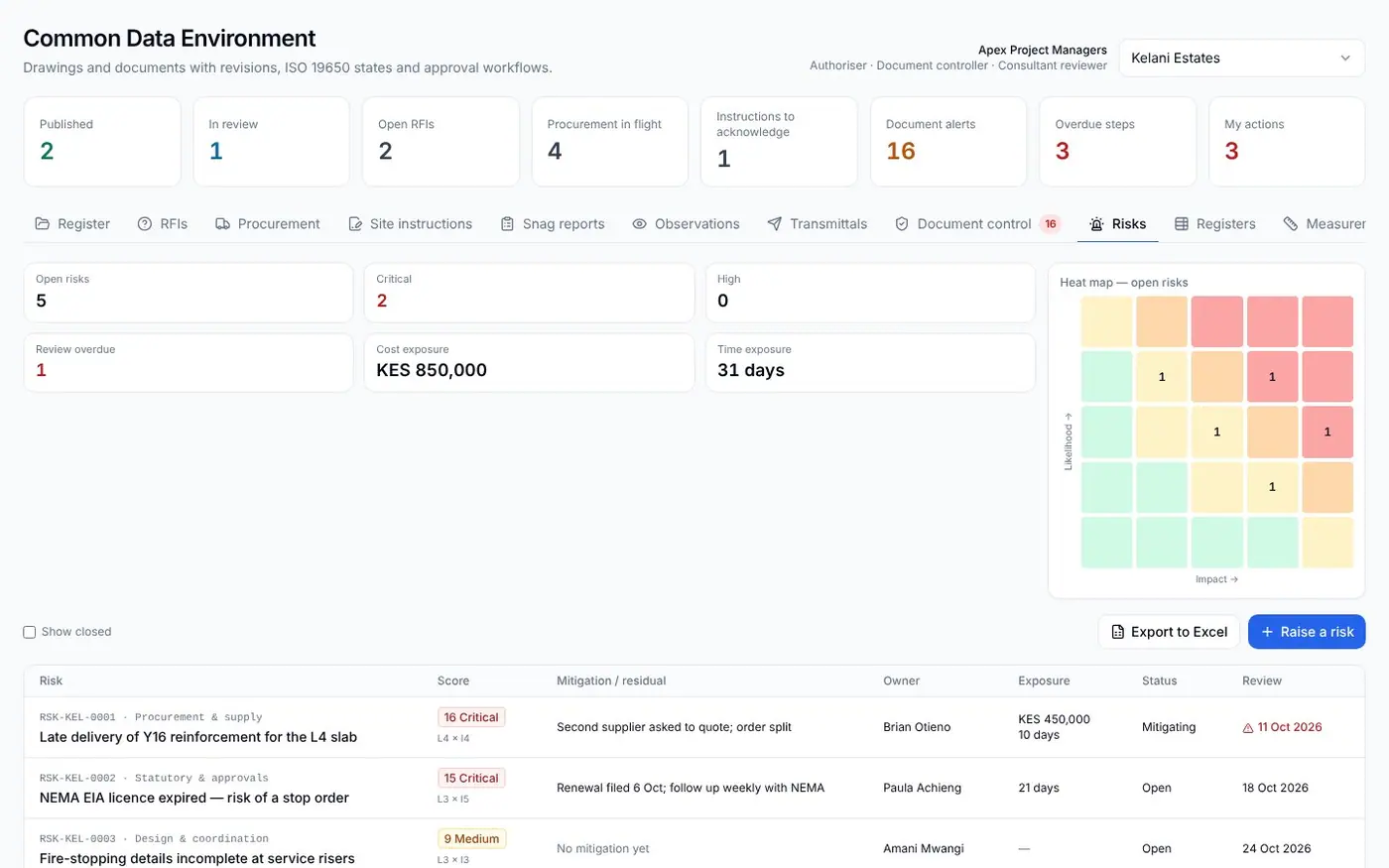
Task: Click the Cost exposure KES 850,000 tile
Action: click(529, 362)
